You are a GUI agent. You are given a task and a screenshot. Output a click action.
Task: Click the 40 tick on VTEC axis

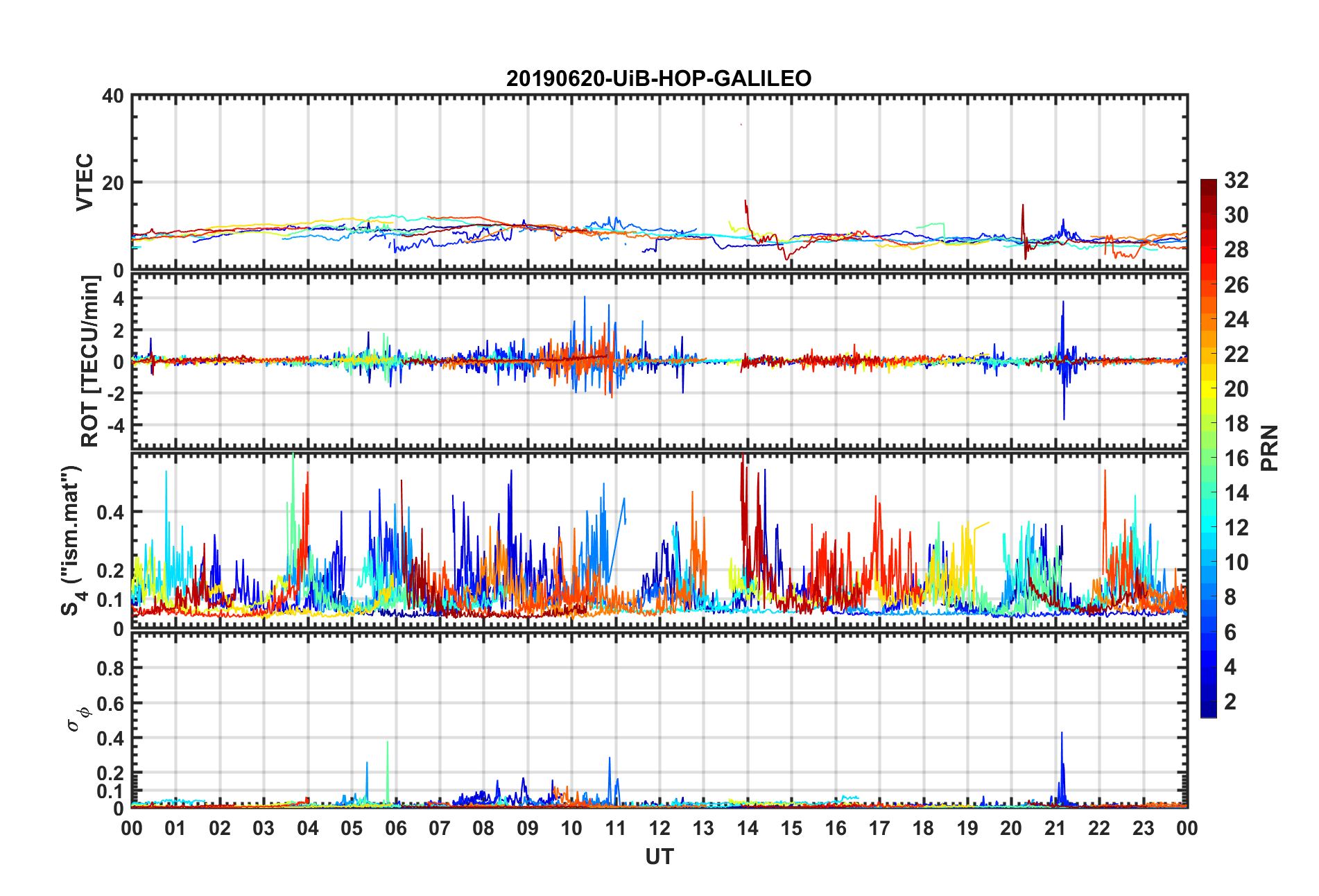pos(112,96)
